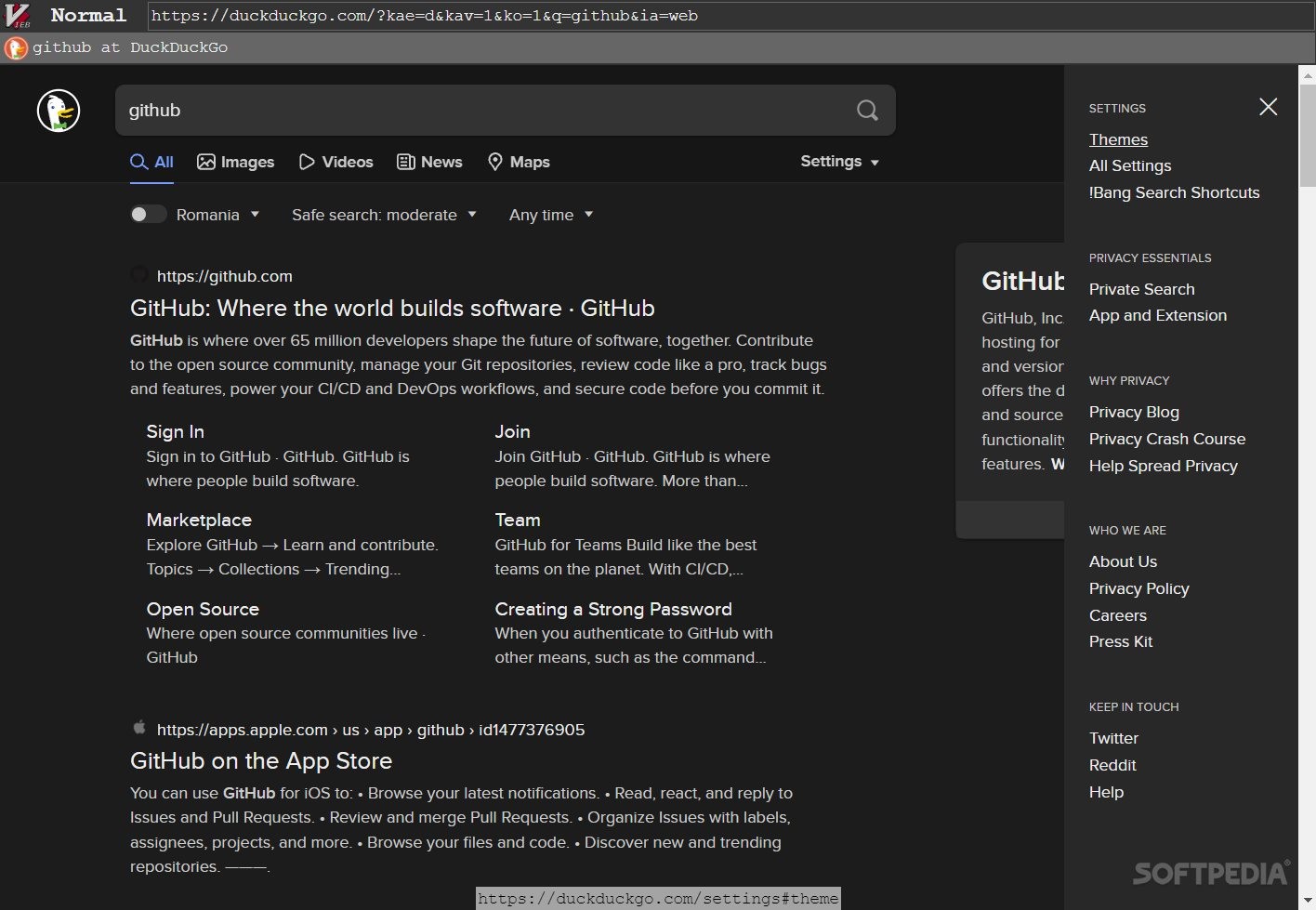The width and height of the screenshot is (1316, 910).
Task: Open the Team sitelink
Action: (518, 520)
